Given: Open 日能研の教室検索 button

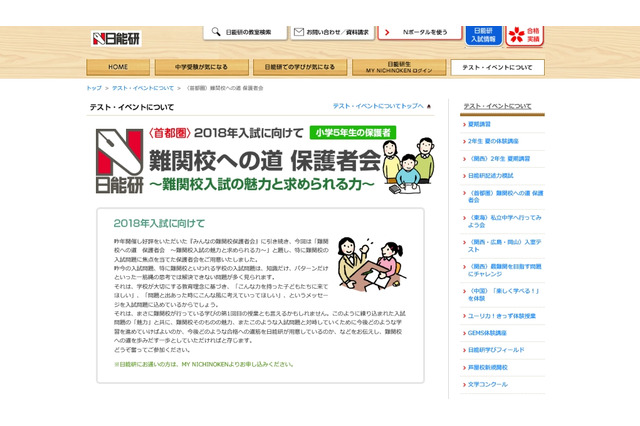Looking at the screenshot, I should [245, 32].
